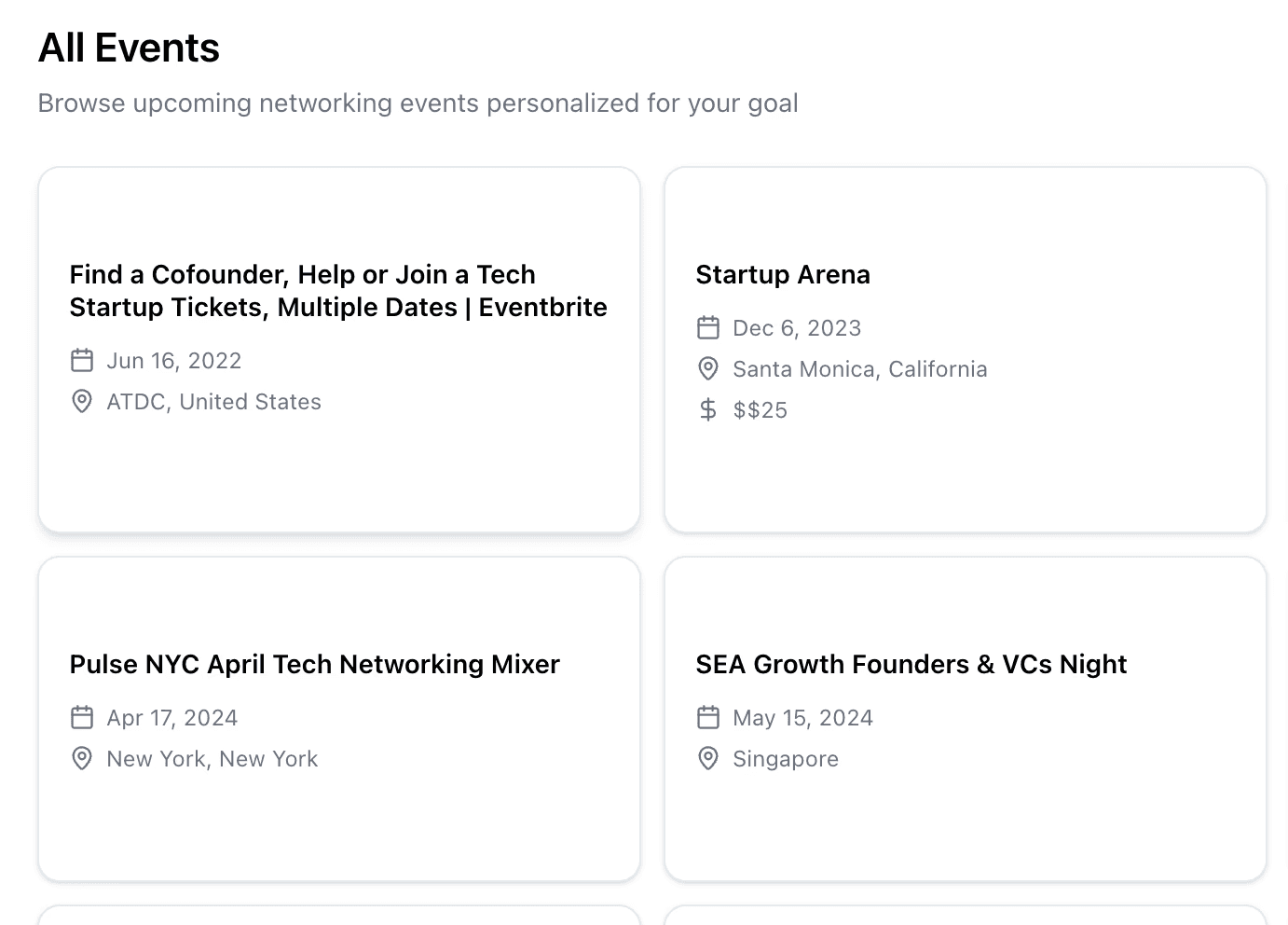Click the $$25 price on Startup Arena
This screenshot has width=1288, height=925.
[x=760, y=410]
